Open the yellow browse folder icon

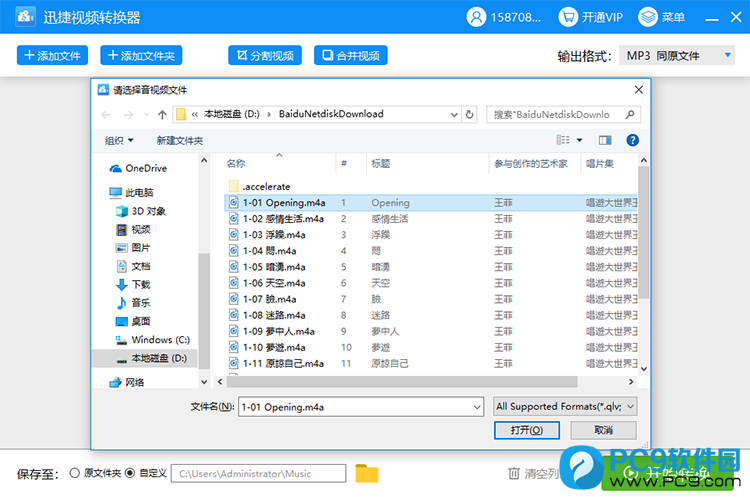click(x=367, y=474)
